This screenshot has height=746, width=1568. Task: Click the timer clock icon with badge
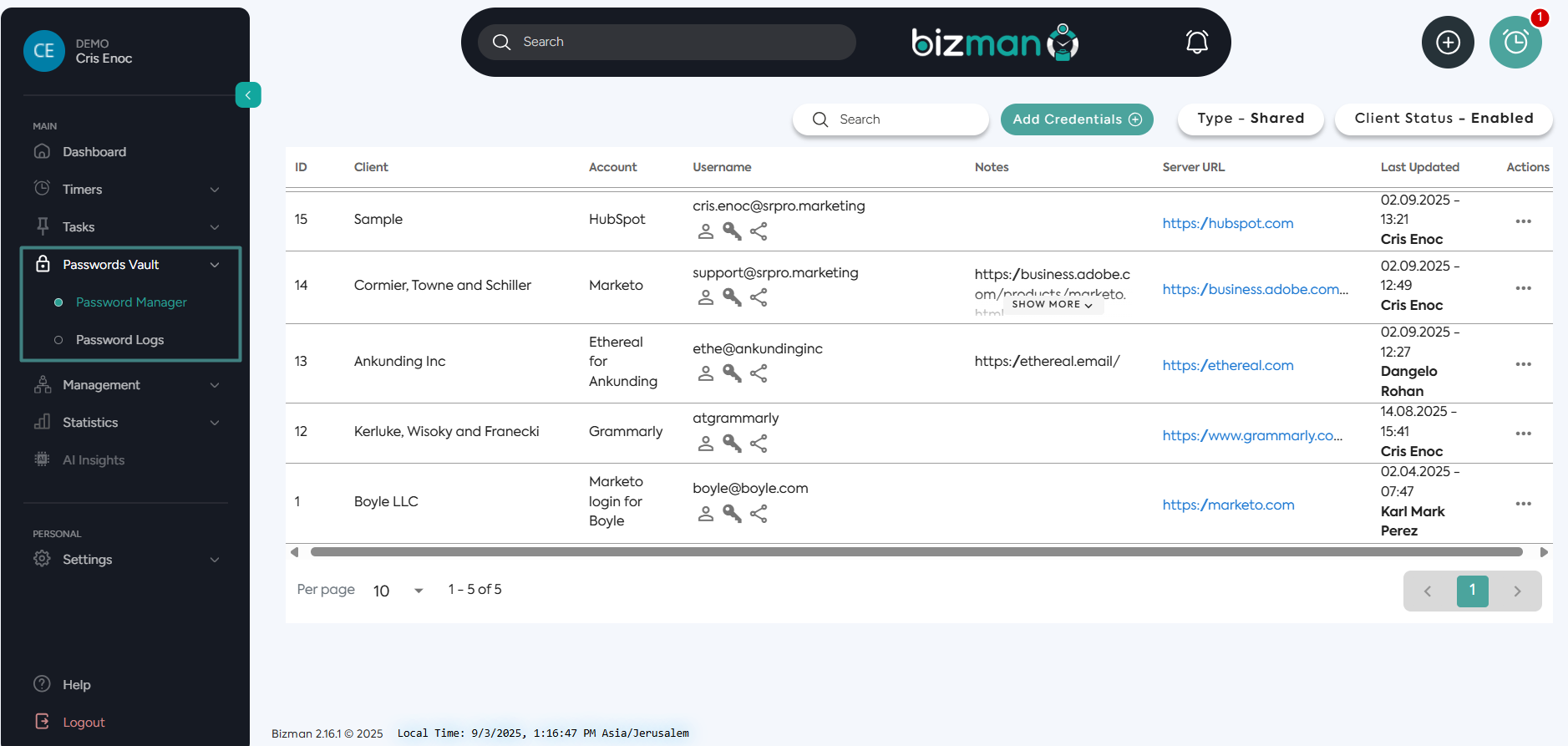(x=1515, y=43)
